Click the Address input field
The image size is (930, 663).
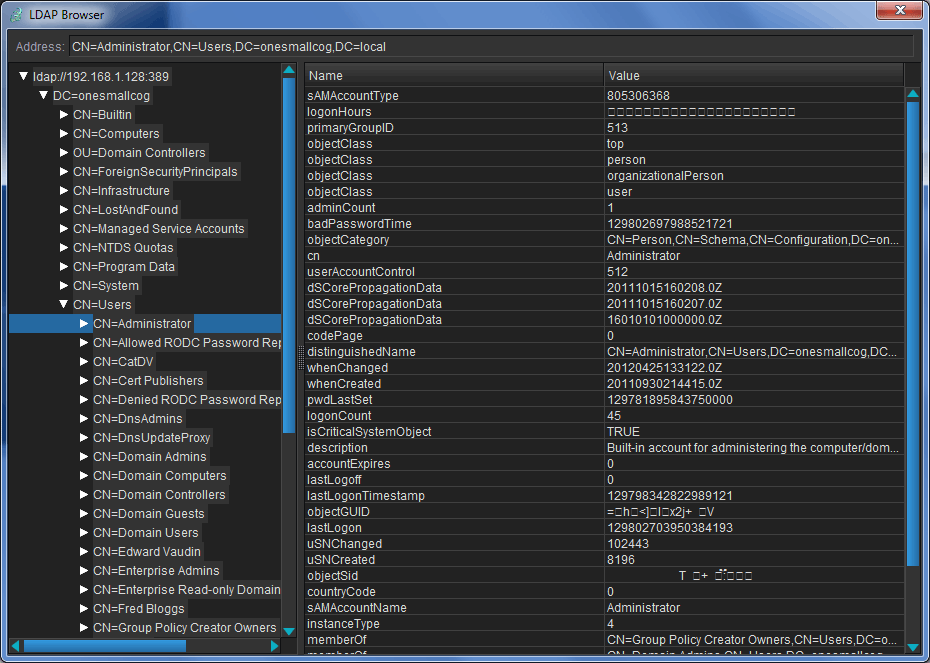click(x=490, y=47)
